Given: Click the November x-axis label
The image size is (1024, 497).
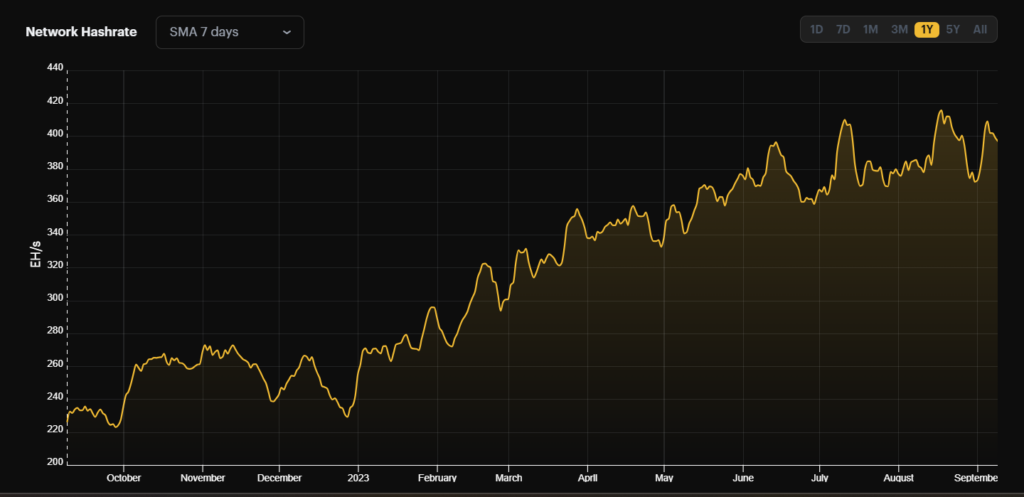Looking at the screenshot, I should (x=202, y=478).
